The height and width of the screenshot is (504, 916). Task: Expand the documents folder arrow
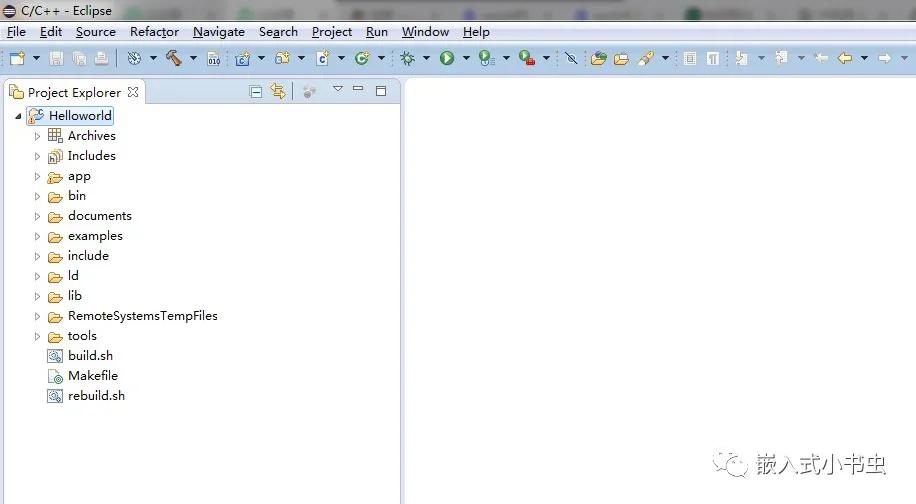coord(37,217)
